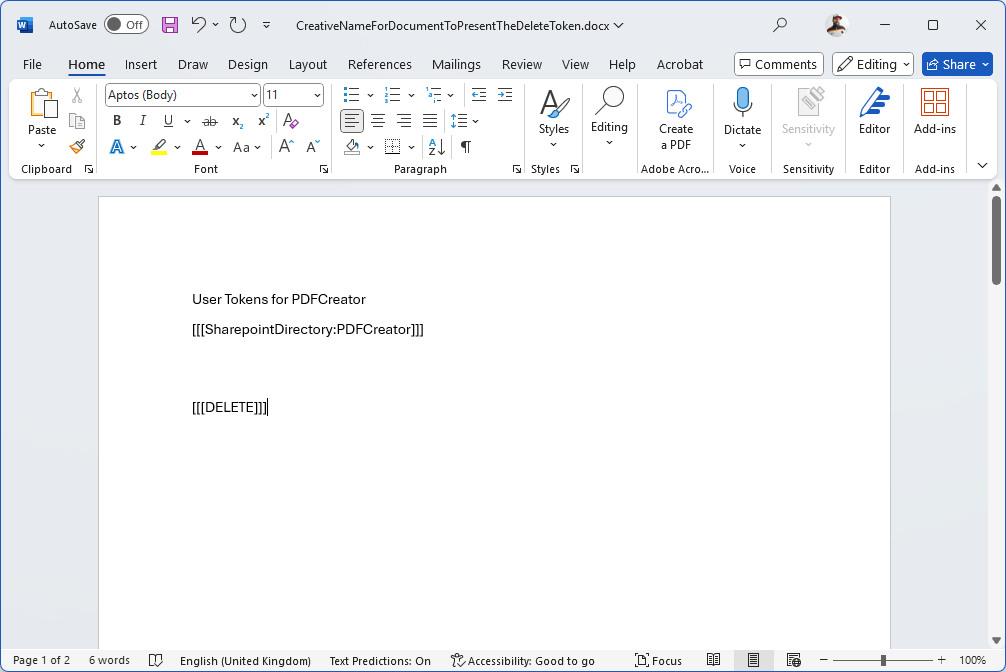Toggle show paragraph marks
This screenshot has width=1006, height=672.
pos(466,147)
